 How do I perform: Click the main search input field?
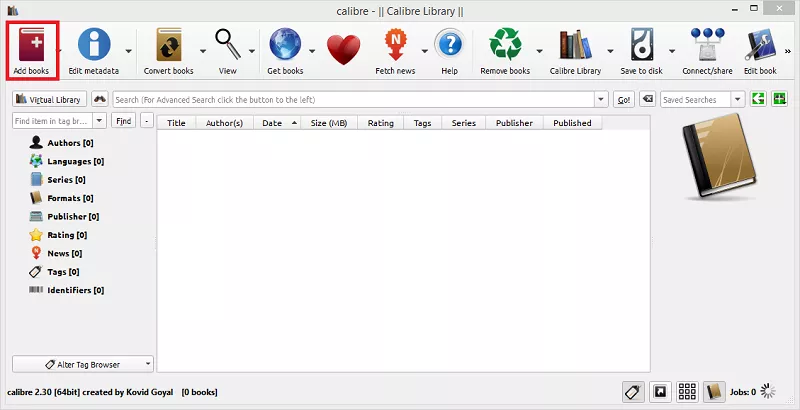(x=354, y=99)
